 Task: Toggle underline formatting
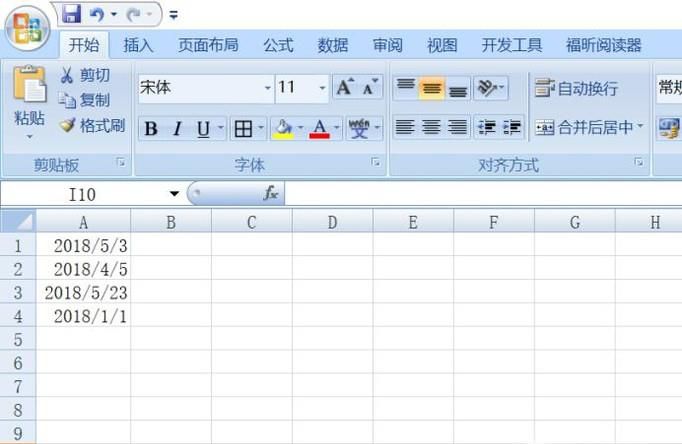203,128
